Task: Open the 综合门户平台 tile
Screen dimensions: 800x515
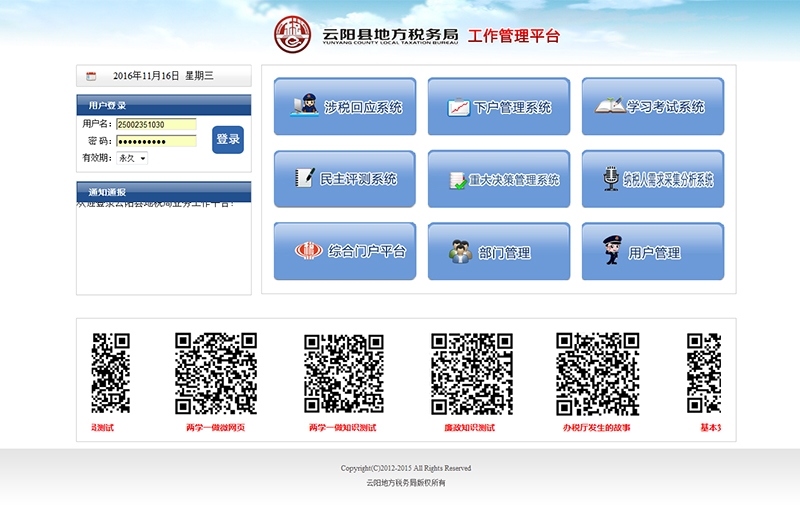Action: (x=345, y=251)
